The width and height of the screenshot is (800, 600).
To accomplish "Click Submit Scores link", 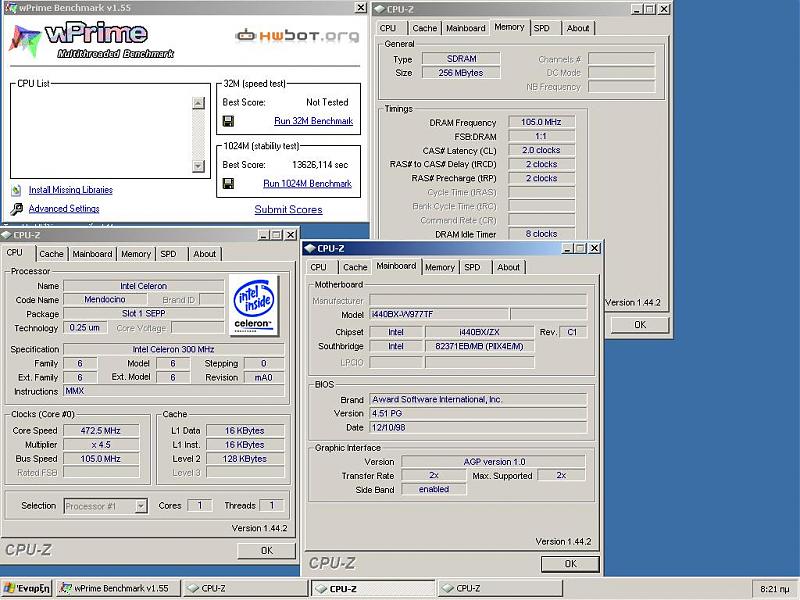I will tap(288, 210).
